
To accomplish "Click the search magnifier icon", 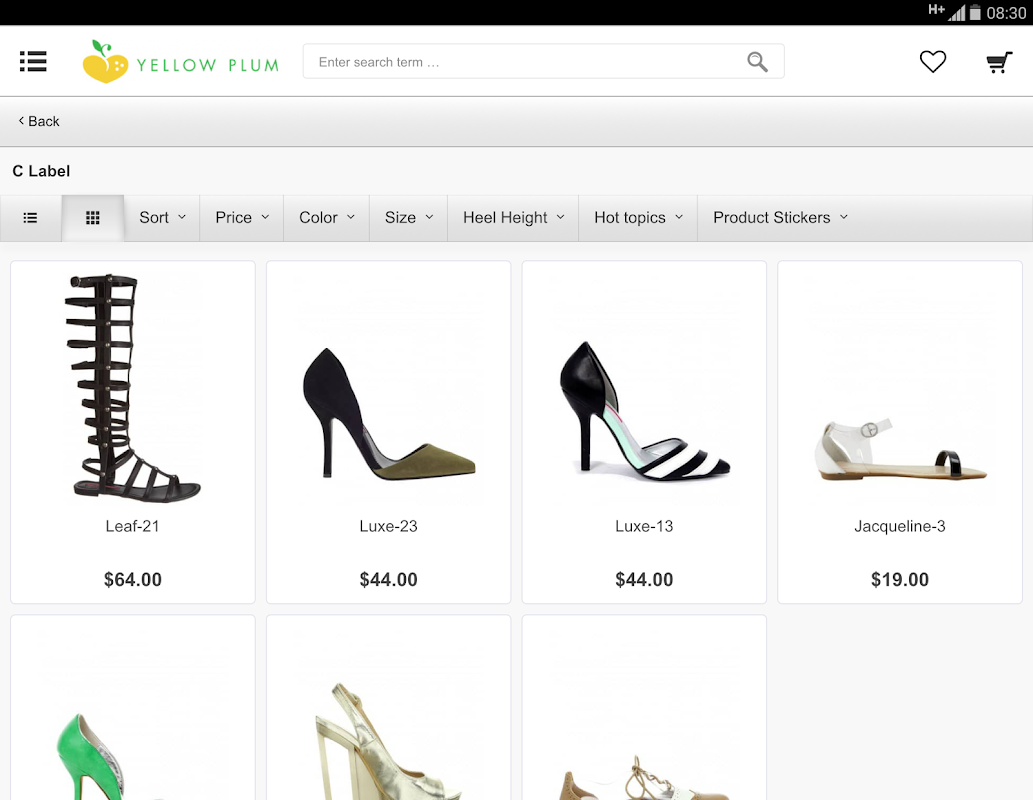I will pyautogui.click(x=757, y=62).
